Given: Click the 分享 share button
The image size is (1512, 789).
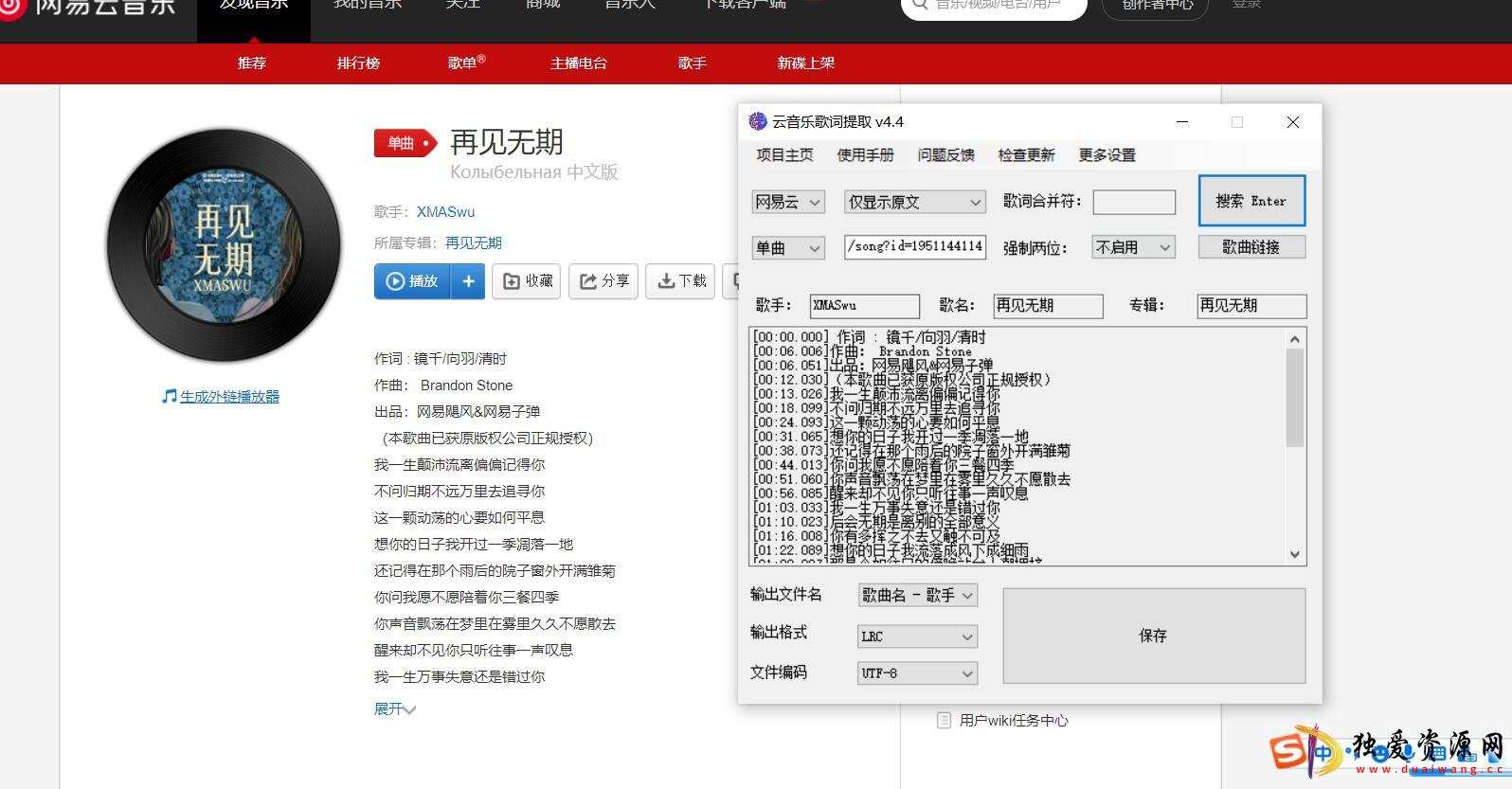Looking at the screenshot, I should (x=603, y=281).
